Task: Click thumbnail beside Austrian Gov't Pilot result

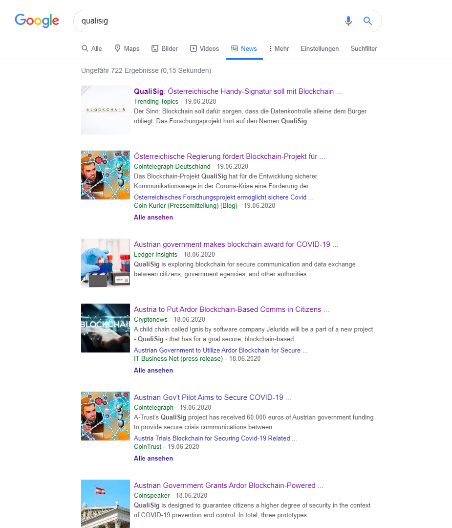Action: 105,416
